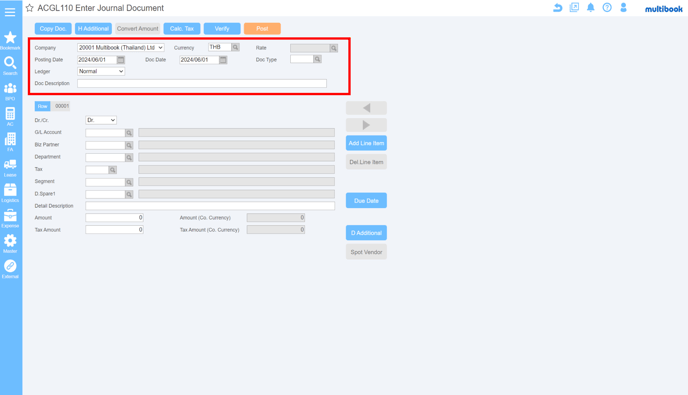Go to next line item arrow

[x=366, y=125]
